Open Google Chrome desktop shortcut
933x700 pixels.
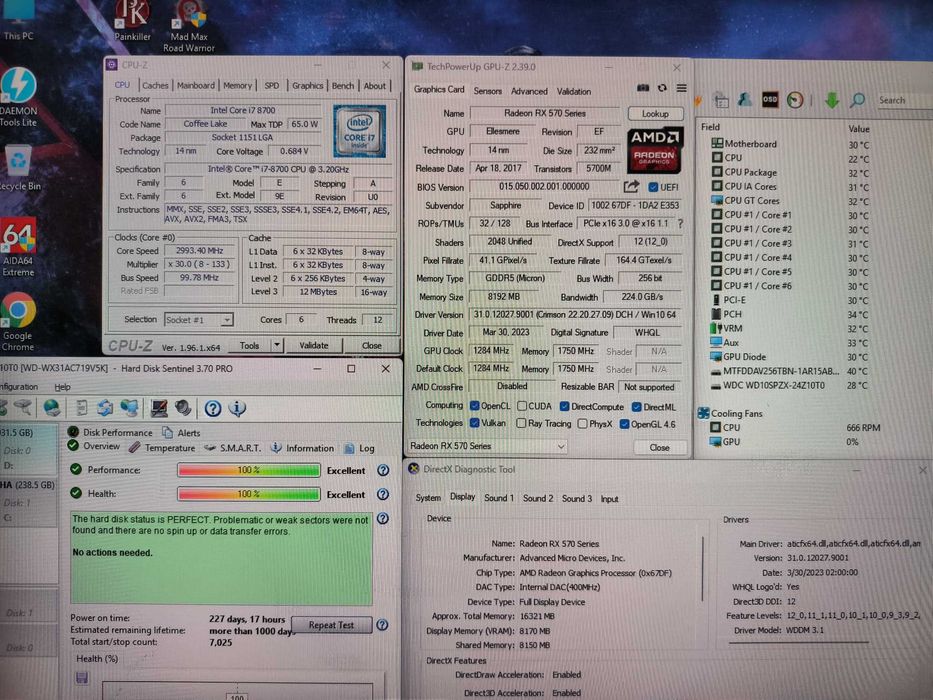click(18, 321)
